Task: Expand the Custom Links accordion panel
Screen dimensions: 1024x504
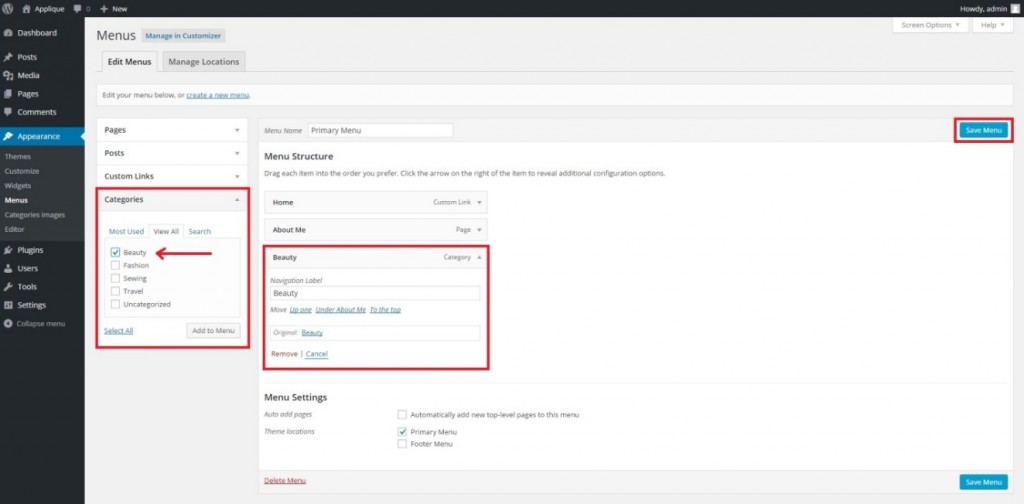Action: 172,176
